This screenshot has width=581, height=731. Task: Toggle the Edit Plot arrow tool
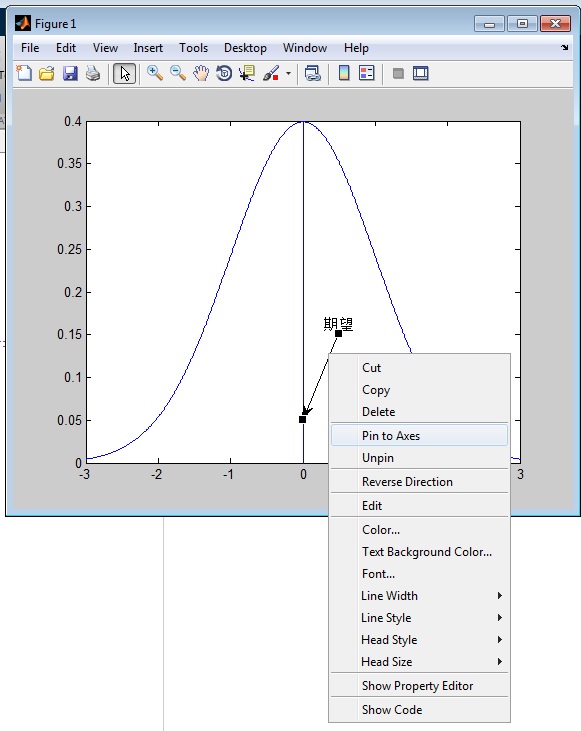click(124, 73)
